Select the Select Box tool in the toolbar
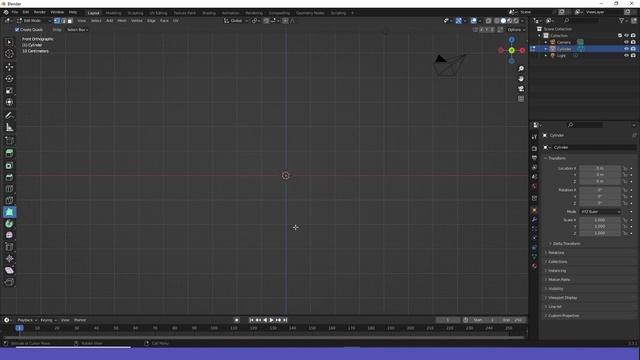 [9, 42]
